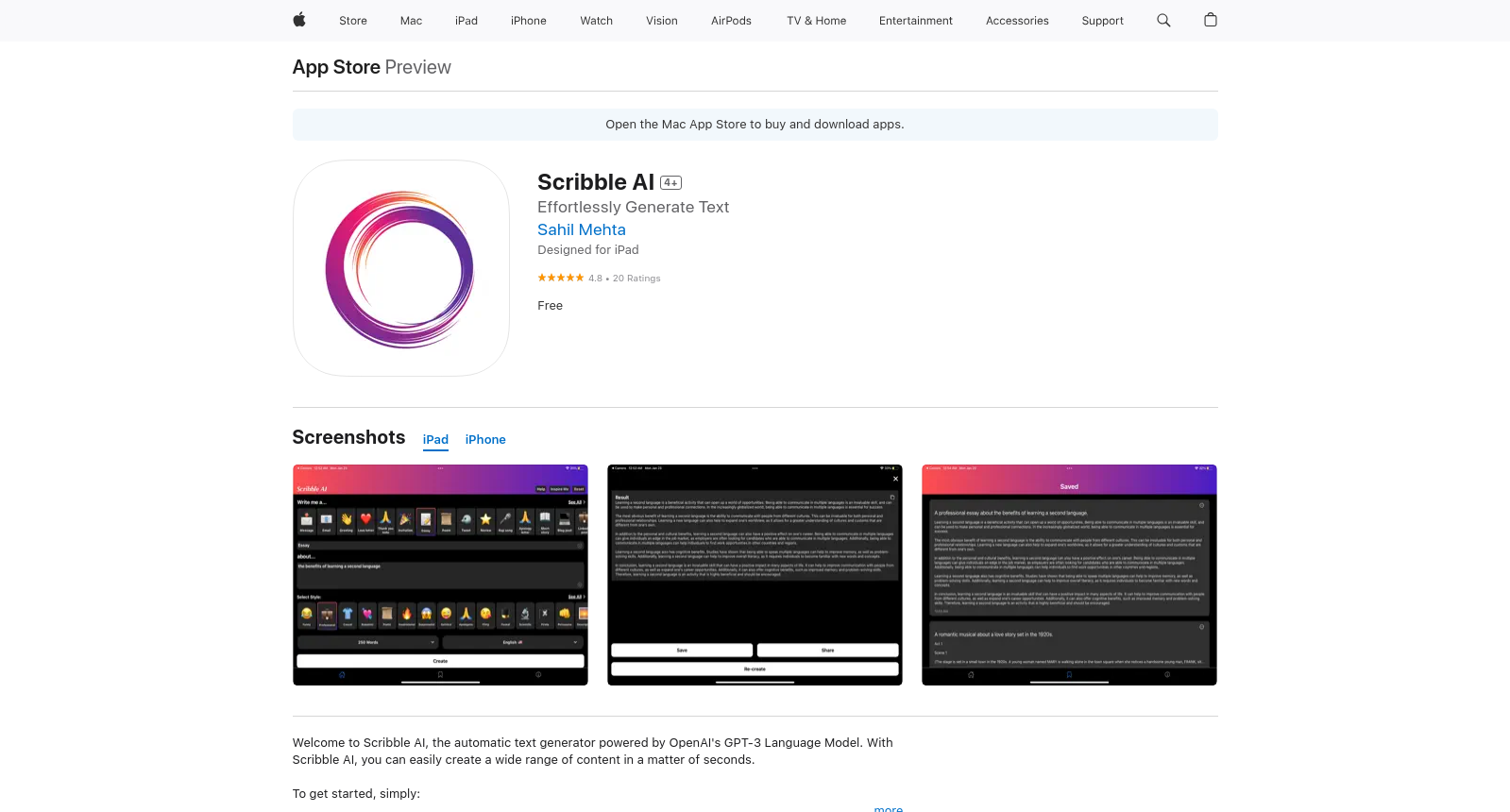The width and height of the screenshot is (1510, 812).
Task: Open the Entertainment menu
Action: tap(916, 21)
